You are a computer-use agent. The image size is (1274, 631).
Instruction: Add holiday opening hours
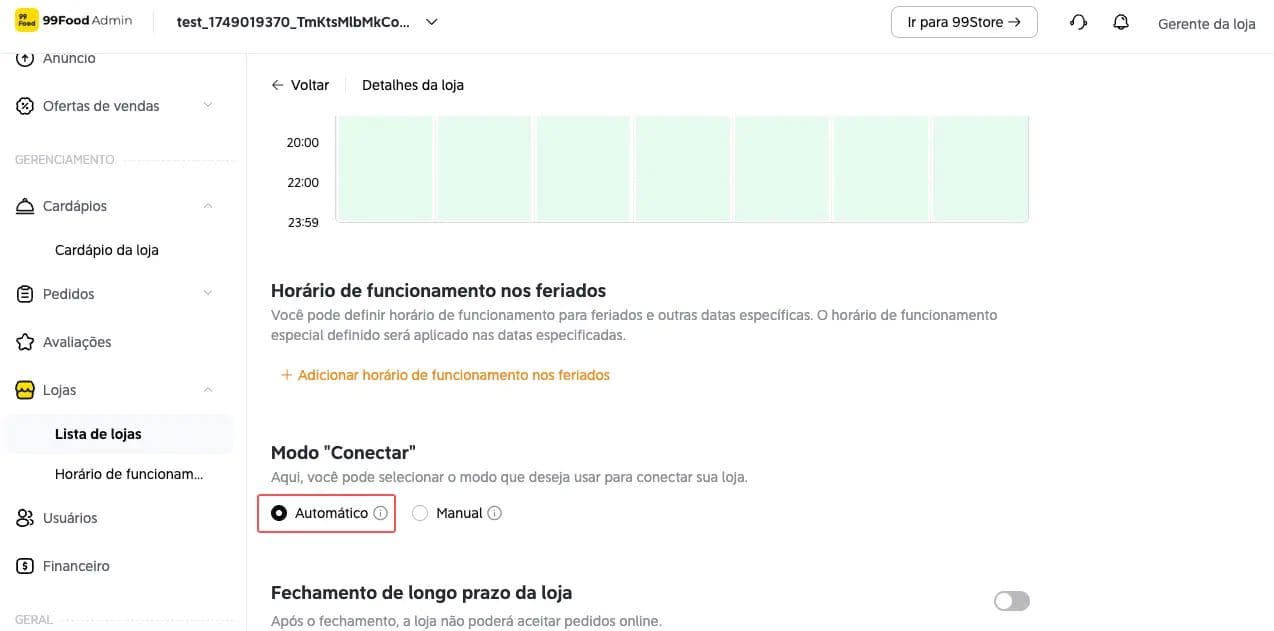click(445, 375)
